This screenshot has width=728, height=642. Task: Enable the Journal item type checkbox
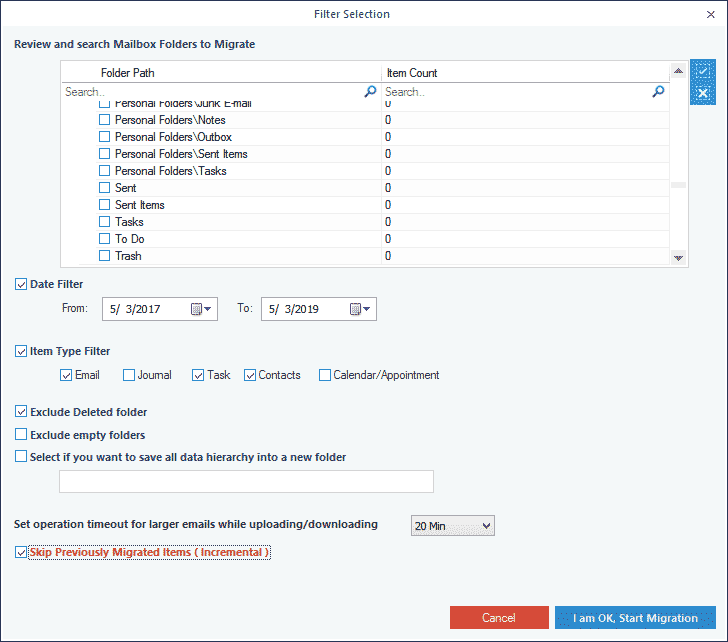(x=129, y=375)
